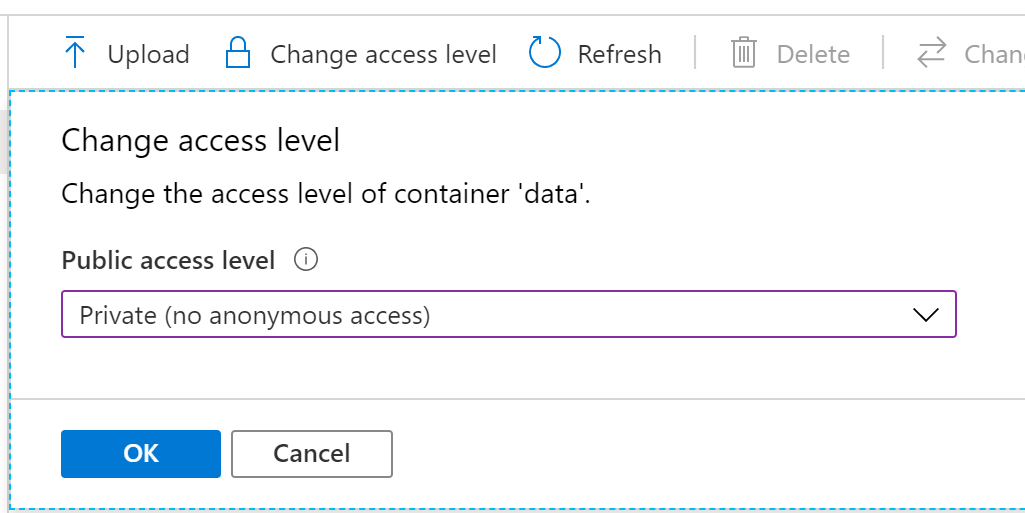Click the circular Refresh arrow icon
Image resolution: width=1025 pixels, height=513 pixels.
(545, 53)
